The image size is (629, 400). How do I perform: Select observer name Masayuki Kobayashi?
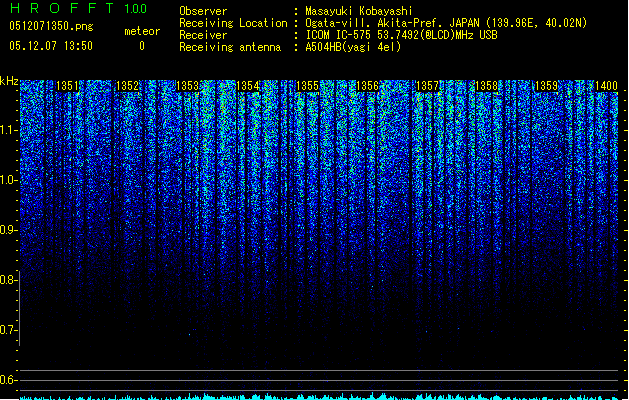point(359,11)
